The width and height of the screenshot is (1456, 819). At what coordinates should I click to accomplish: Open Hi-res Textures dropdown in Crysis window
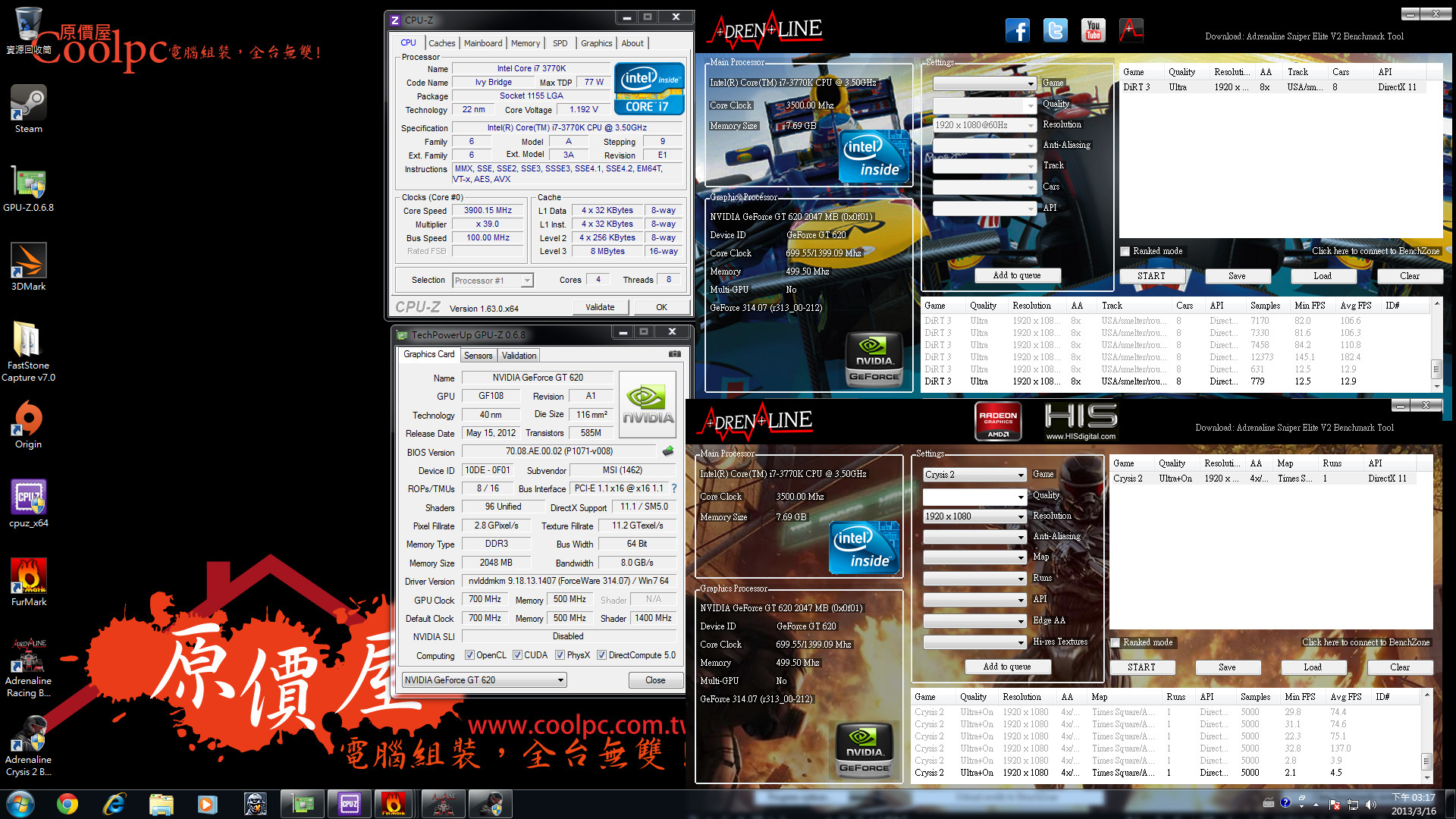974,642
